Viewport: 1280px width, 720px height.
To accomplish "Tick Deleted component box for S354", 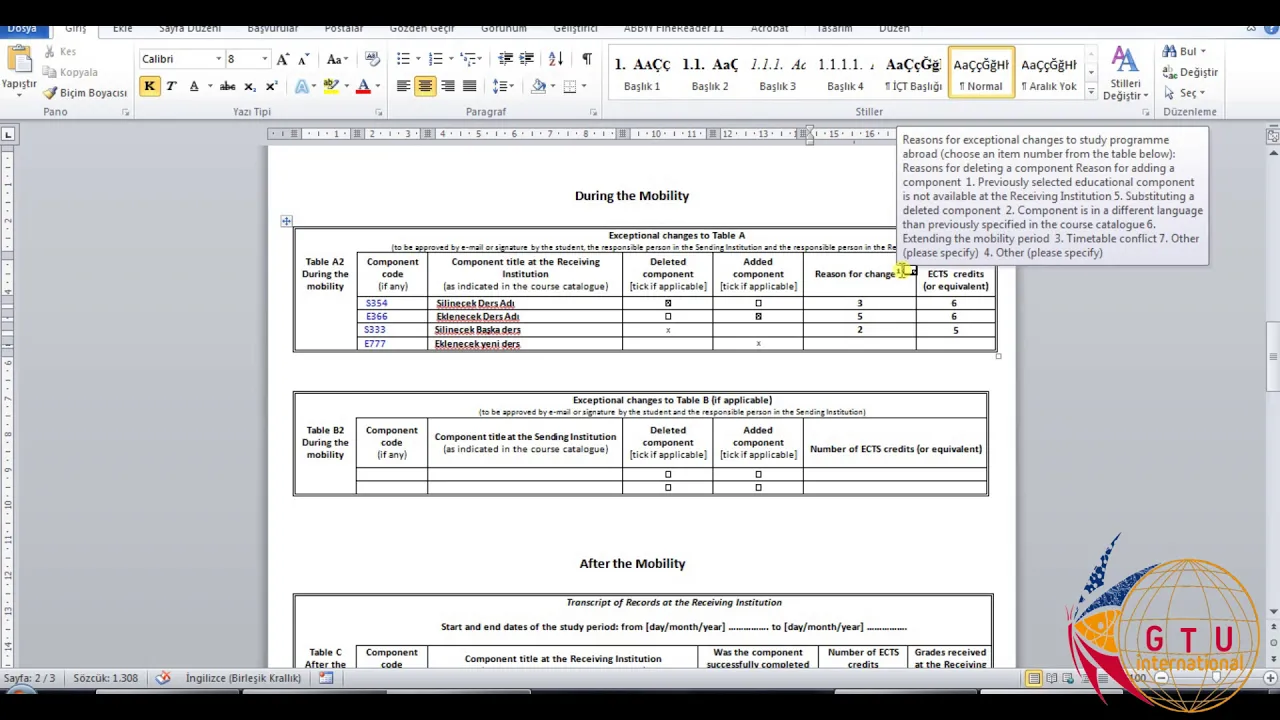I will tap(668, 303).
